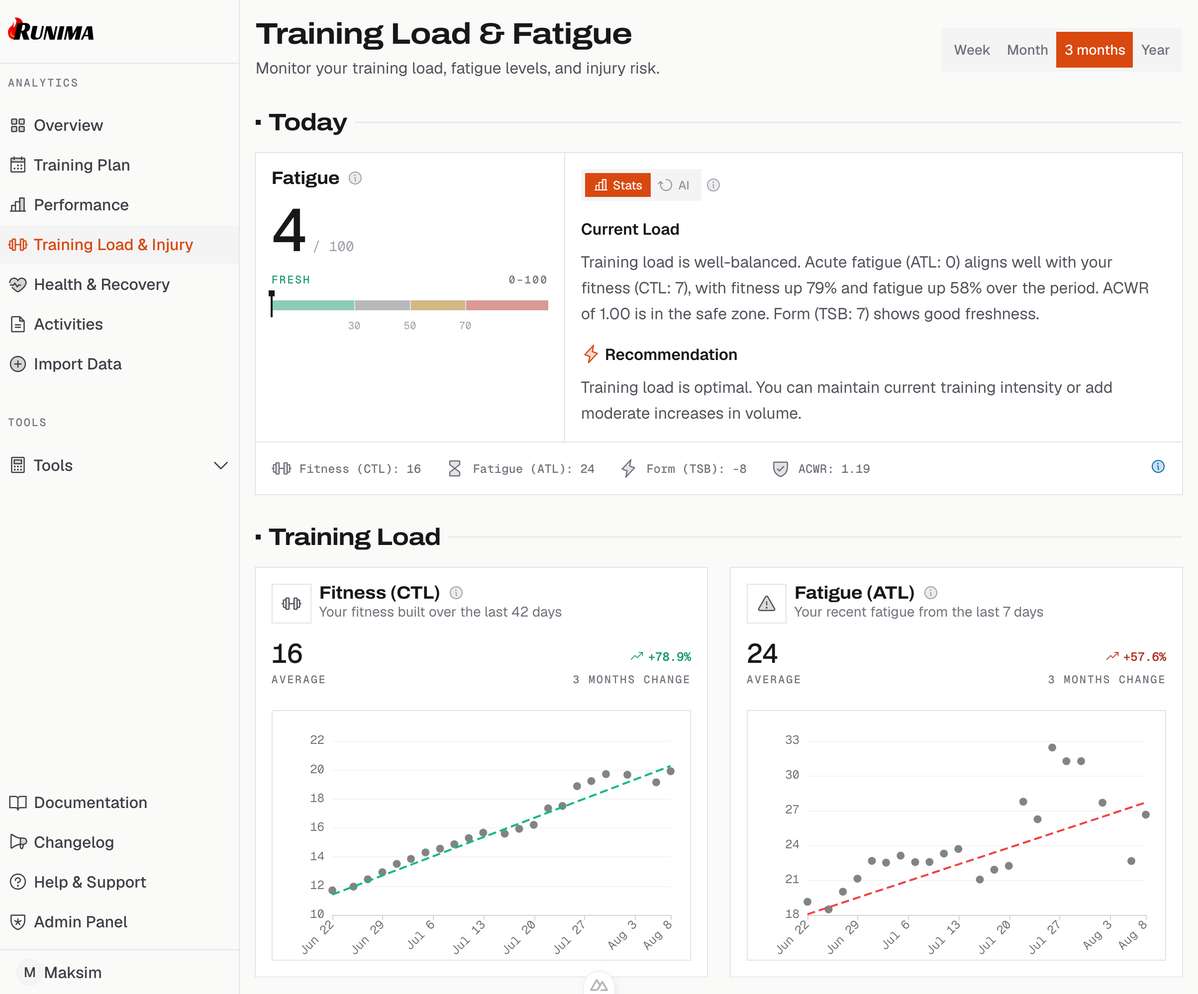This screenshot has height=994, width=1198.
Task: Switch time range to Week
Action: (971, 50)
